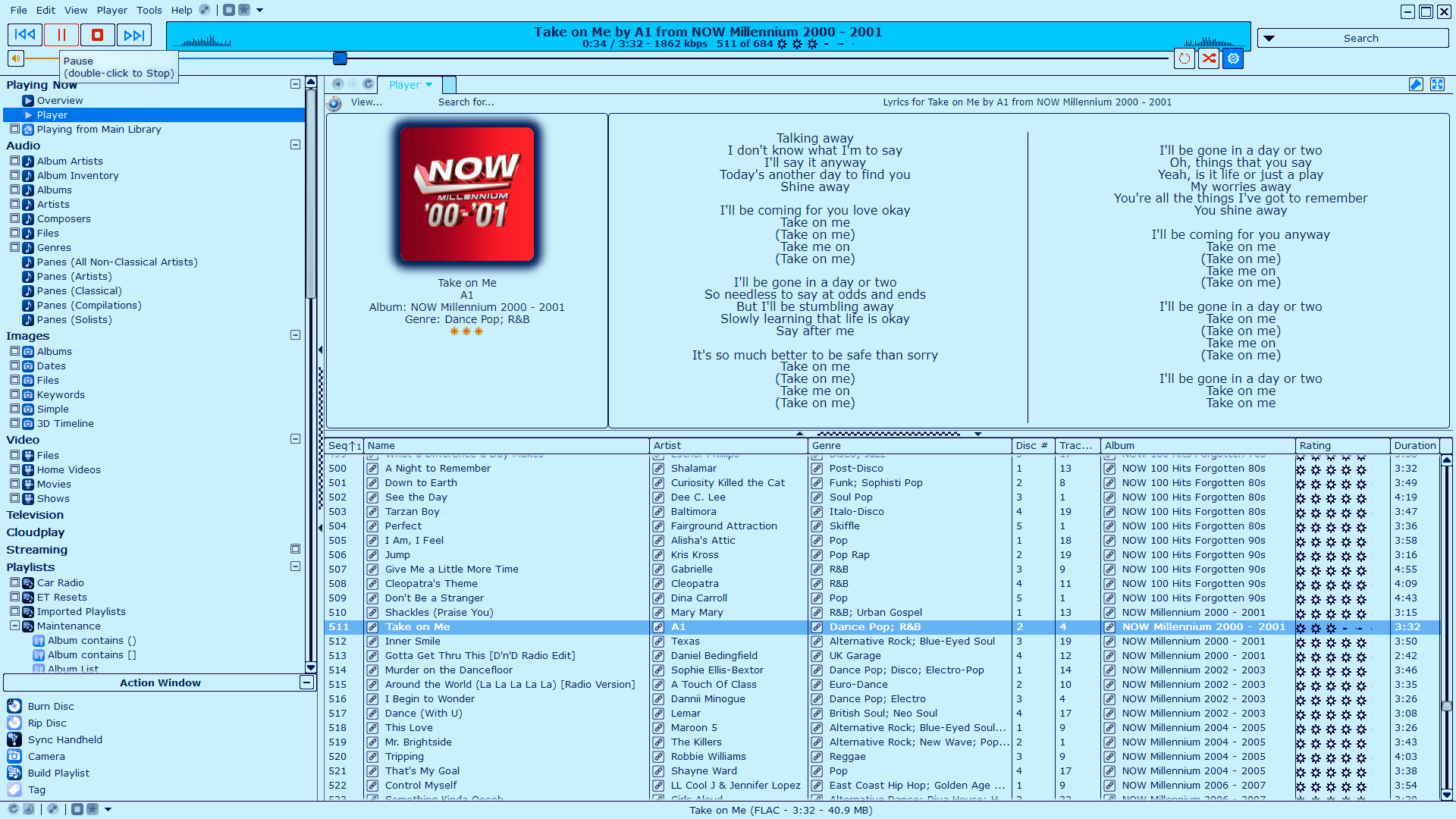
Task: Pause the playing track
Action: click(x=61, y=35)
